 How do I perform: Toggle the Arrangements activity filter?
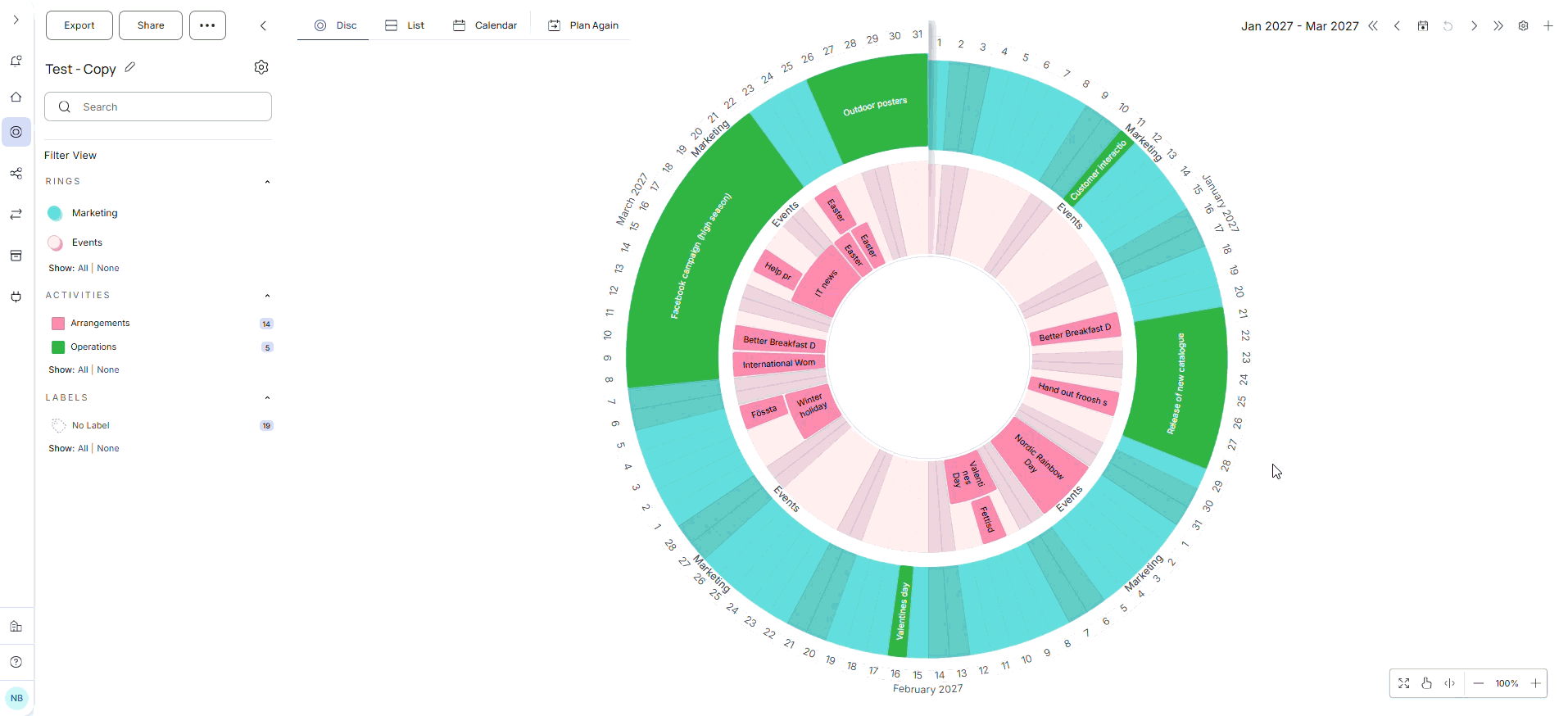click(58, 324)
